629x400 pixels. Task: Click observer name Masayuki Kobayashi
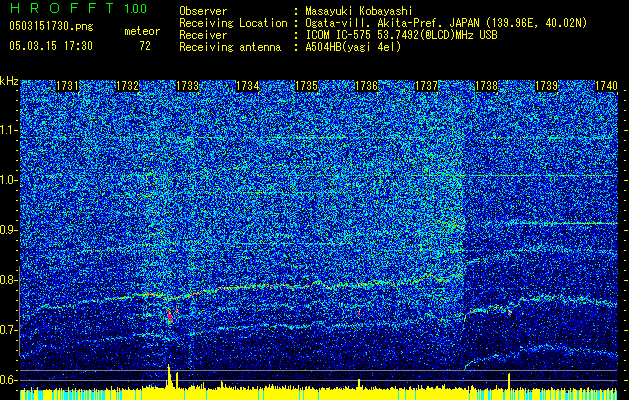click(359, 11)
